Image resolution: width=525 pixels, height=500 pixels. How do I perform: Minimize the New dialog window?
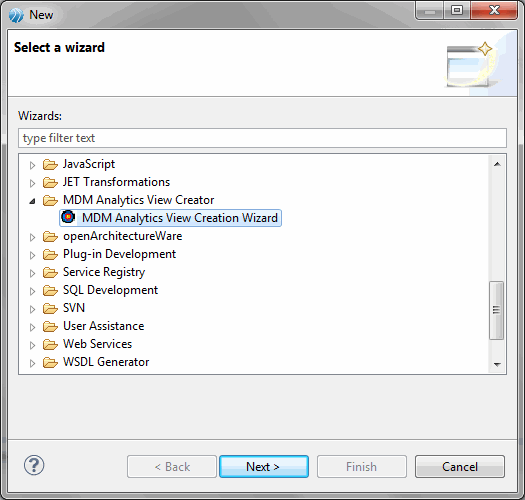coord(430,10)
